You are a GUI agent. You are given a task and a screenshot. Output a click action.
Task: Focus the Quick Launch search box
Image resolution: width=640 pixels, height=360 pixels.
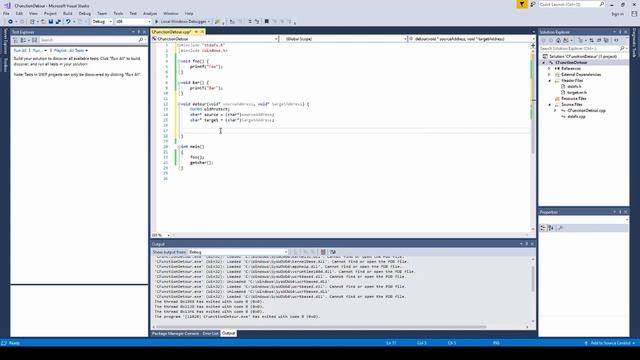(x=571, y=4)
